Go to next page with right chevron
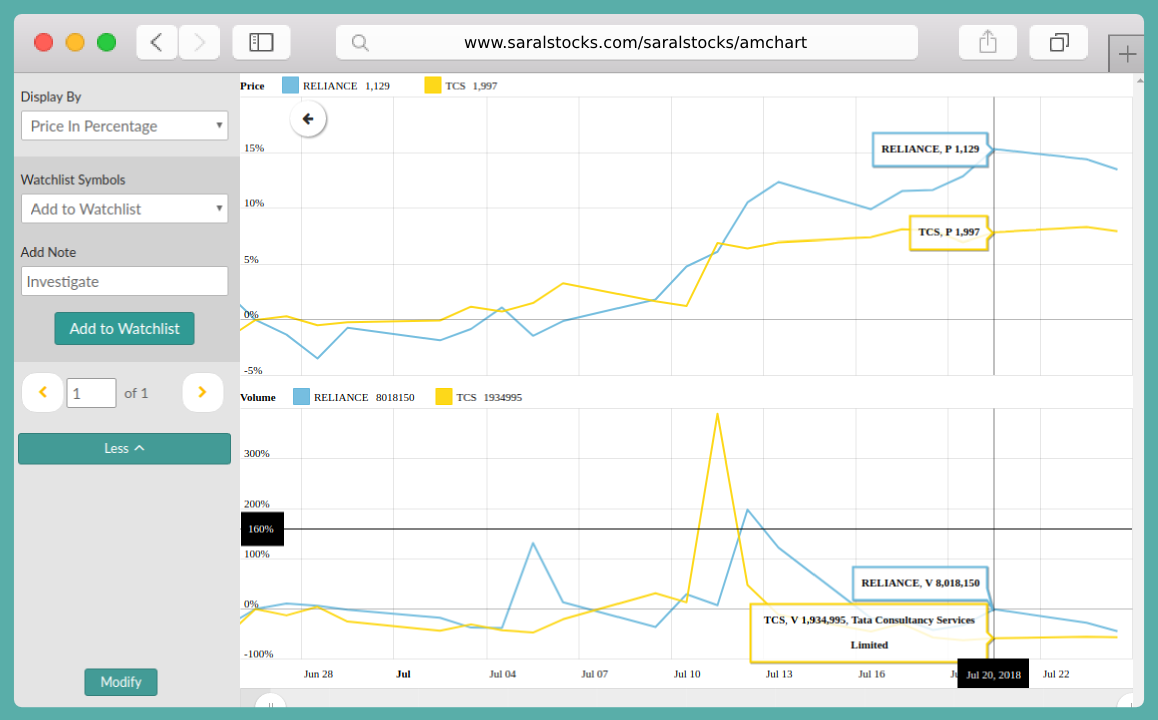The height and width of the screenshot is (720, 1158). coord(202,392)
